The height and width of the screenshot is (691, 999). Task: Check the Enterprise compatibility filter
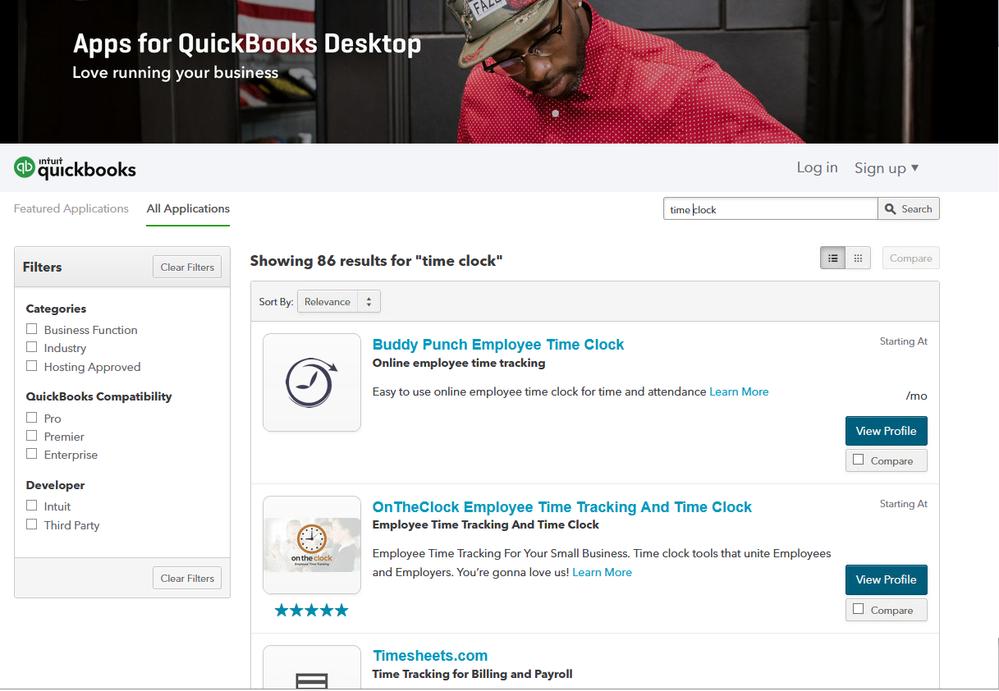coord(31,454)
